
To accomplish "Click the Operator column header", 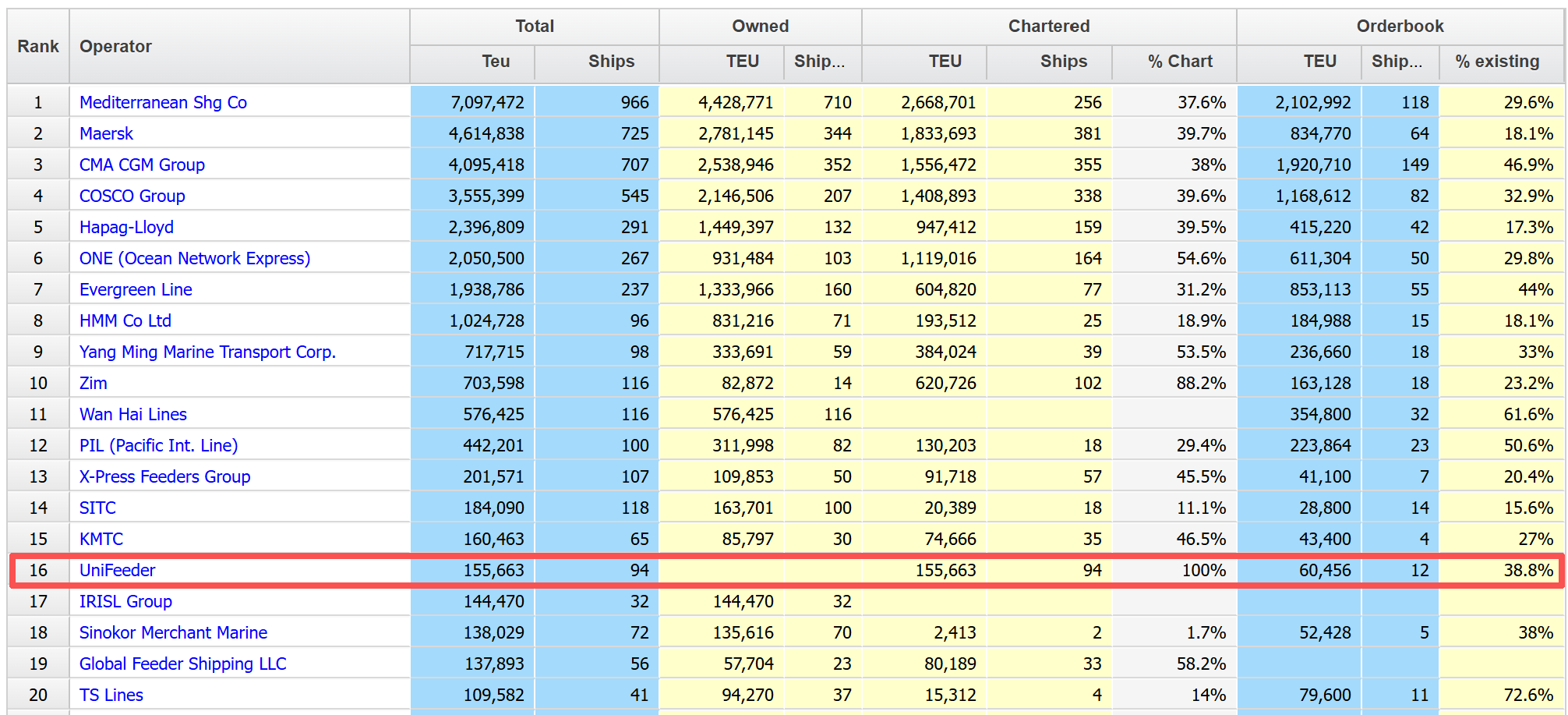I will pos(115,46).
